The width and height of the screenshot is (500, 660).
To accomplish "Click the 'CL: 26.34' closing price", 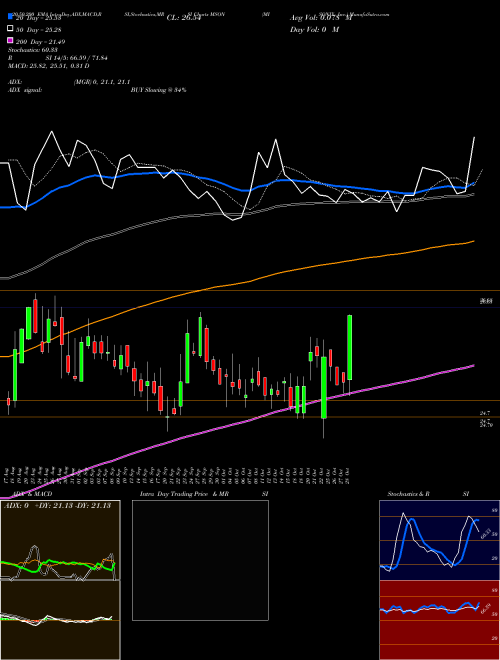I will 186,18.
